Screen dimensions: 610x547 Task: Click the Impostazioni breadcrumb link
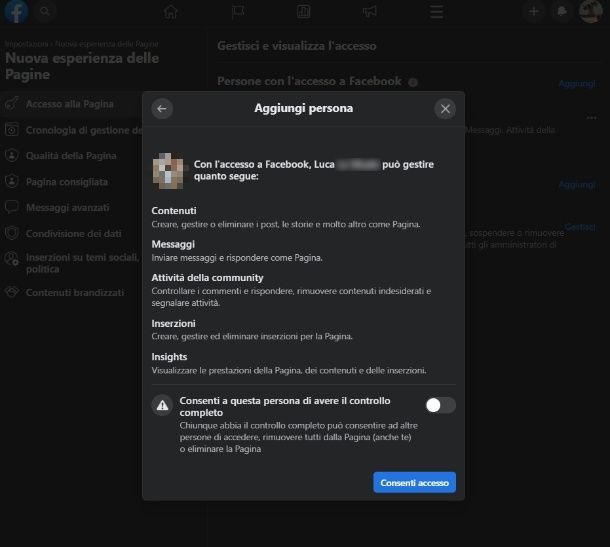pos(26,44)
